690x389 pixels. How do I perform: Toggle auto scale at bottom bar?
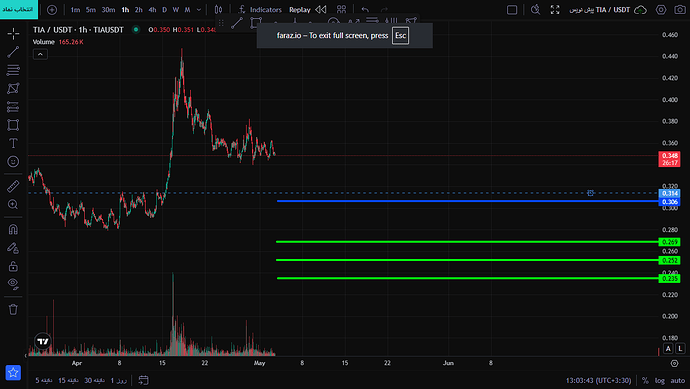click(x=678, y=381)
